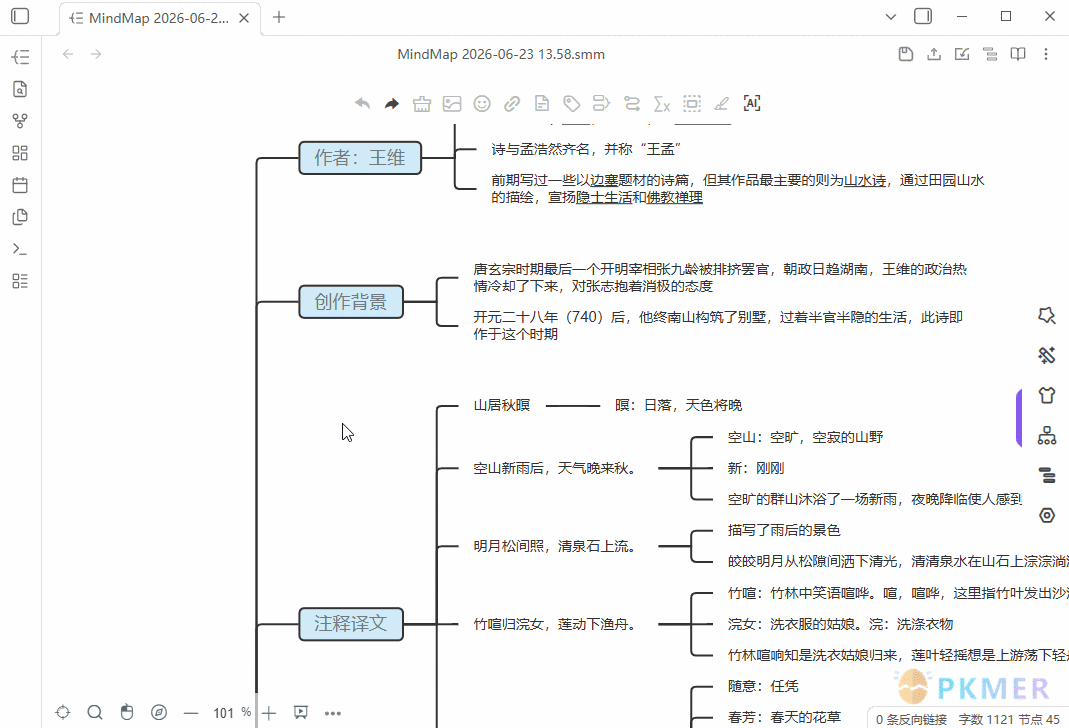Zoom out with the minus button

[191, 713]
